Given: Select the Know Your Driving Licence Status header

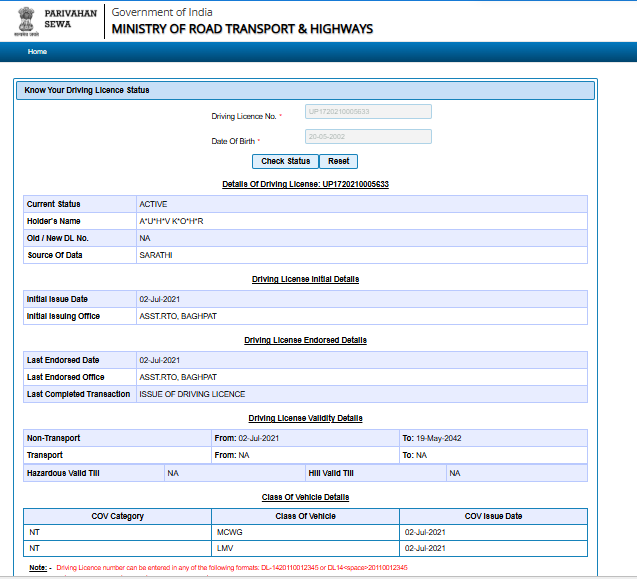Looking at the screenshot, I should pyautogui.click(x=87, y=90).
